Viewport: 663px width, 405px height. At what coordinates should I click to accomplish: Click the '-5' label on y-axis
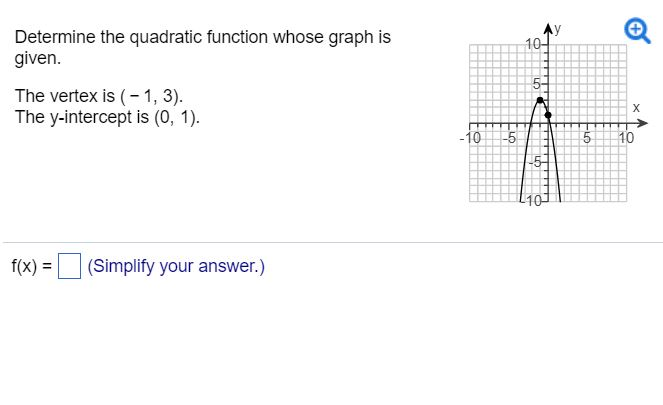point(534,162)
